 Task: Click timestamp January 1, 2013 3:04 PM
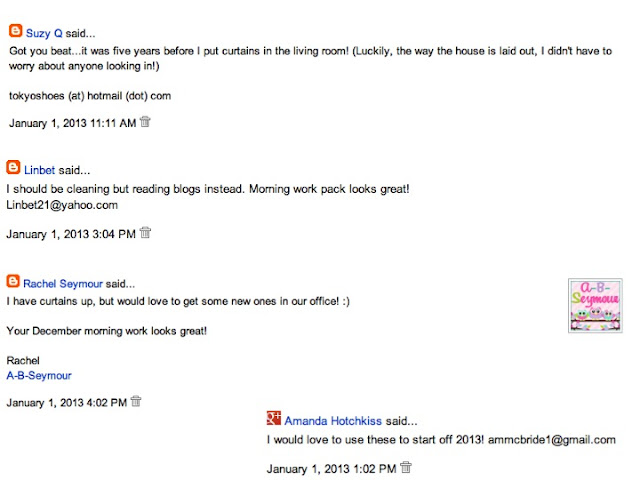[x=70, y=234]
